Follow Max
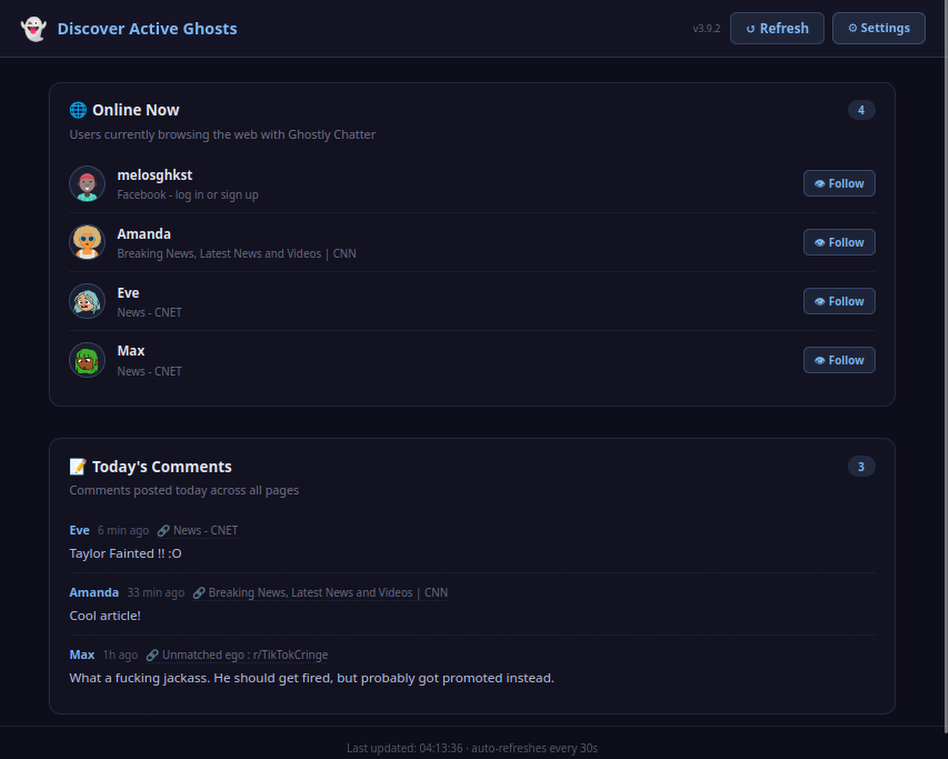This screenshot has height=759, width=948. click(839, 360)
